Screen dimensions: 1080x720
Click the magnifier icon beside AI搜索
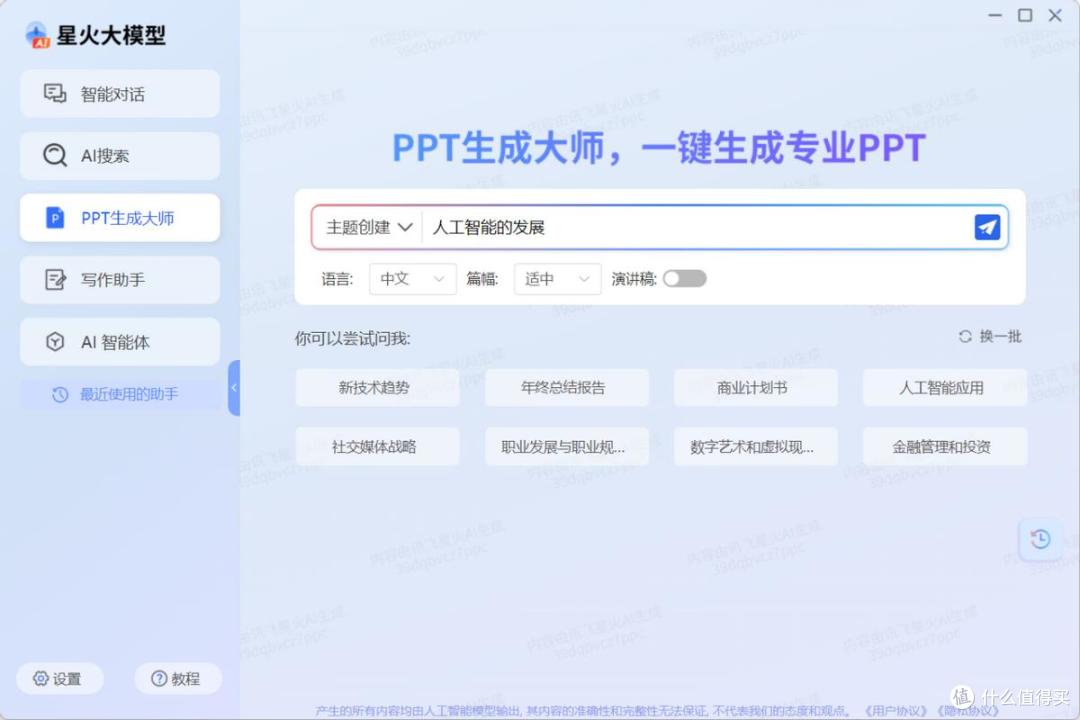pos(55,156)
